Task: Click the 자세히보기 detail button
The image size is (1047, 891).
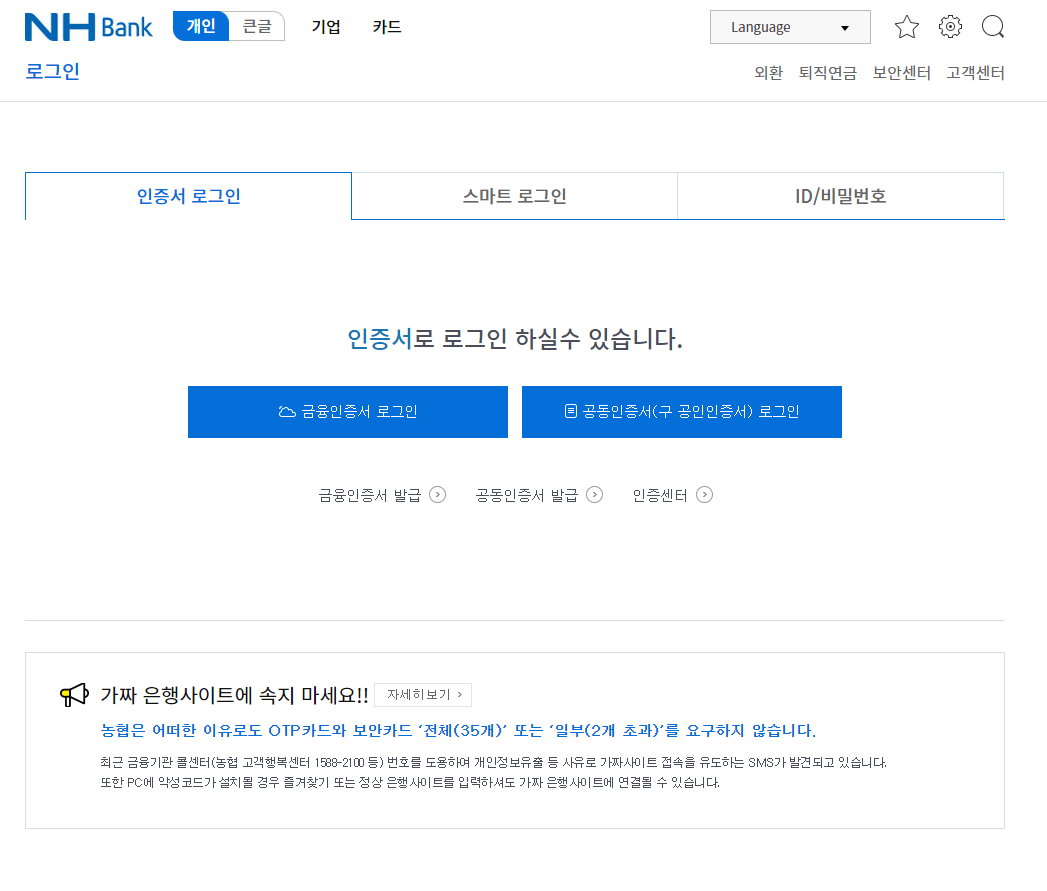Action: (x=421, y=694)
